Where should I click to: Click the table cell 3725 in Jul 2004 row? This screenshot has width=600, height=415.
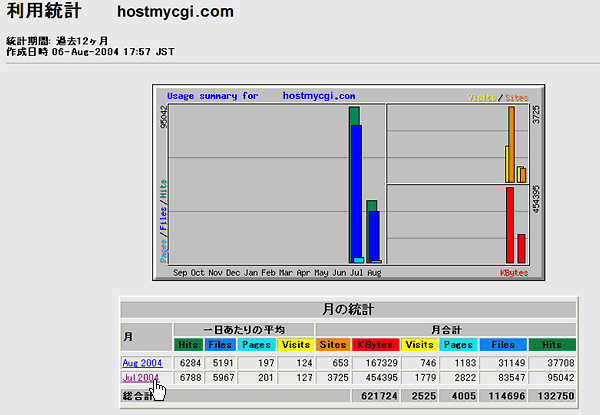[333, 378]
